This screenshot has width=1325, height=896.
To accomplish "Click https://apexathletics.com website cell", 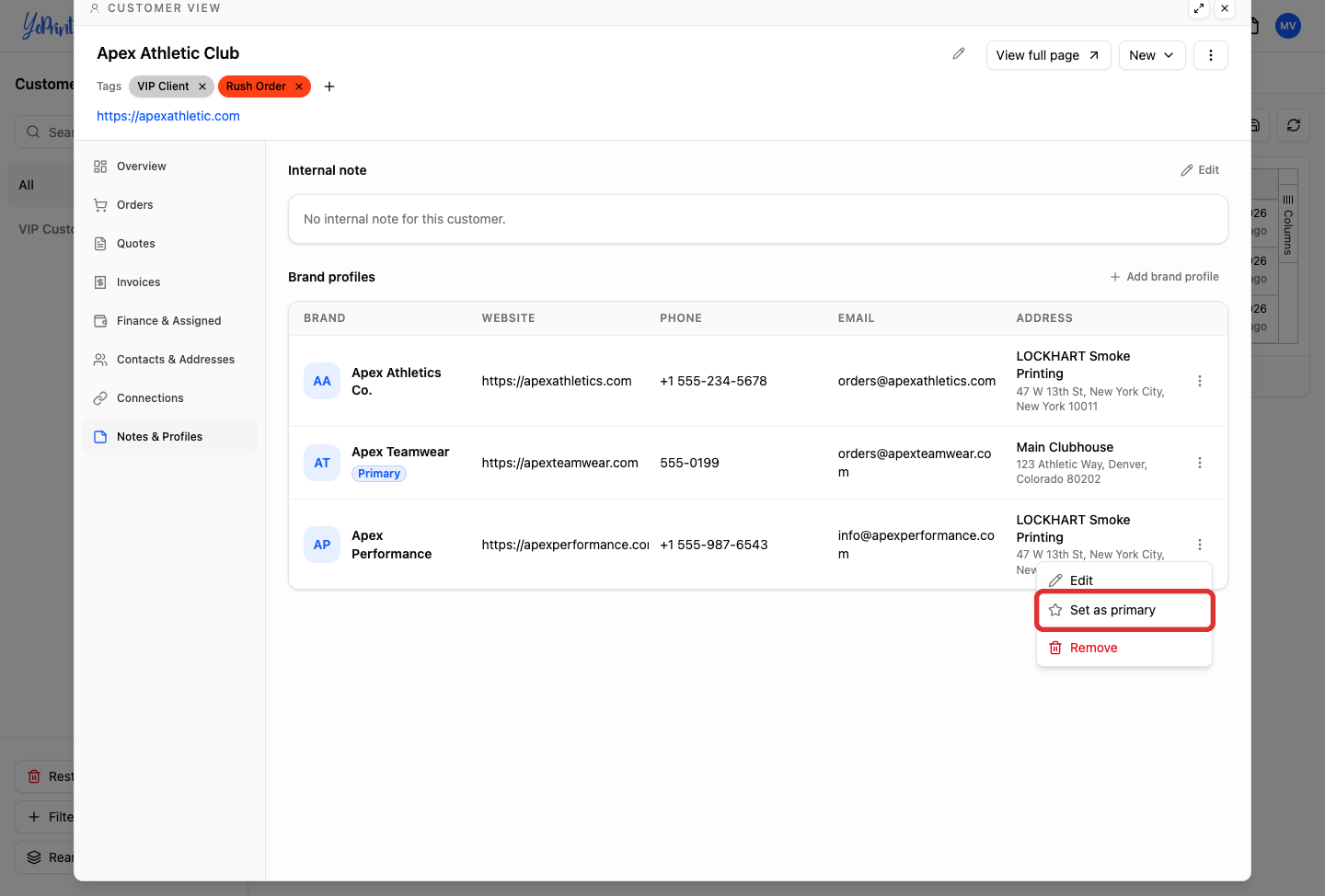I will coord(557,381).
